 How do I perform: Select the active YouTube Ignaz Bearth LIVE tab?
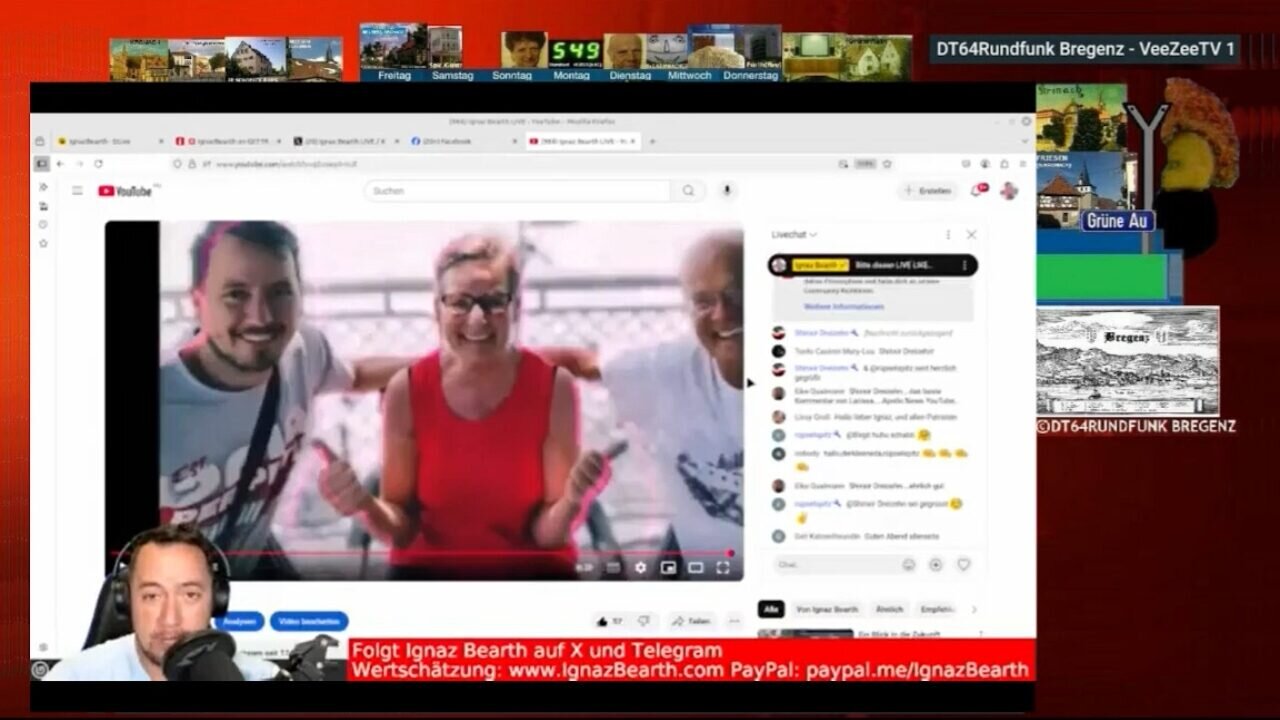[x=582, y=141]
